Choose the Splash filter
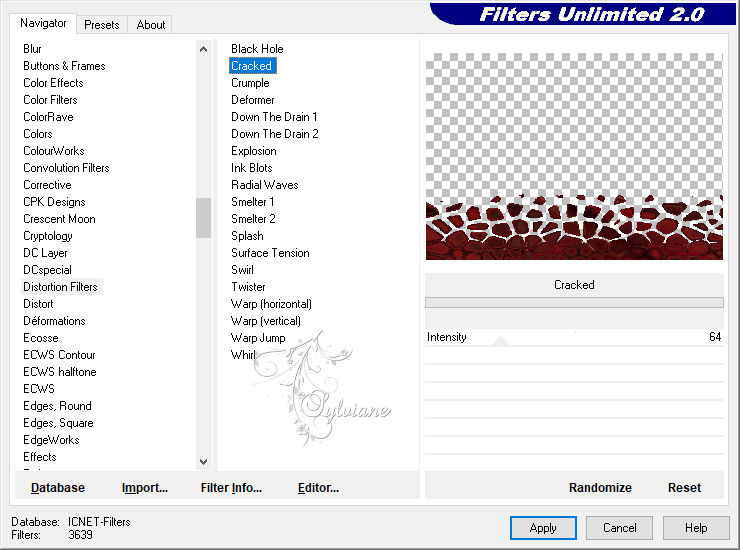Screen dimensions: 740x550 coord(247,236)
